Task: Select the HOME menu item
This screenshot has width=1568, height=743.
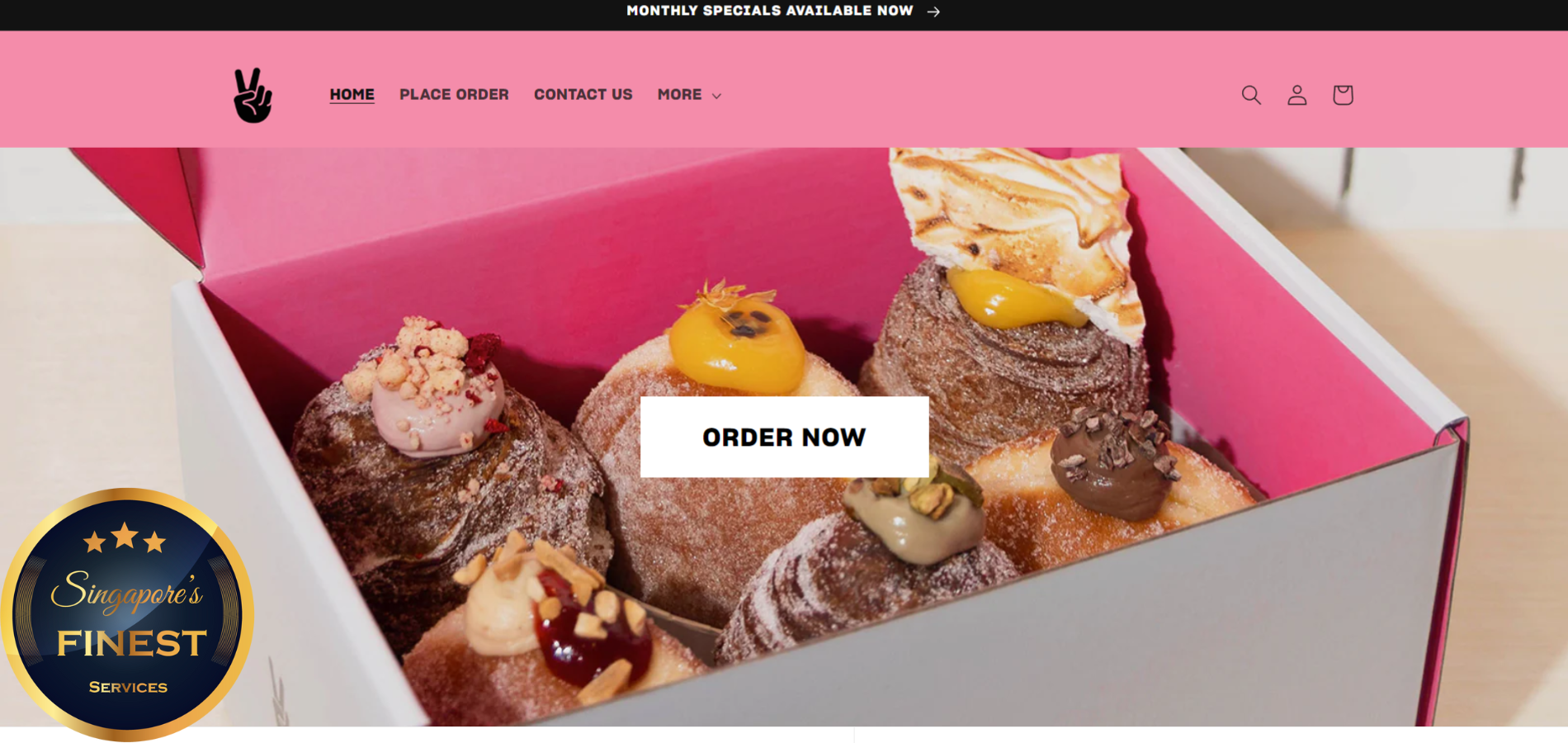Action: coord(352,94)
